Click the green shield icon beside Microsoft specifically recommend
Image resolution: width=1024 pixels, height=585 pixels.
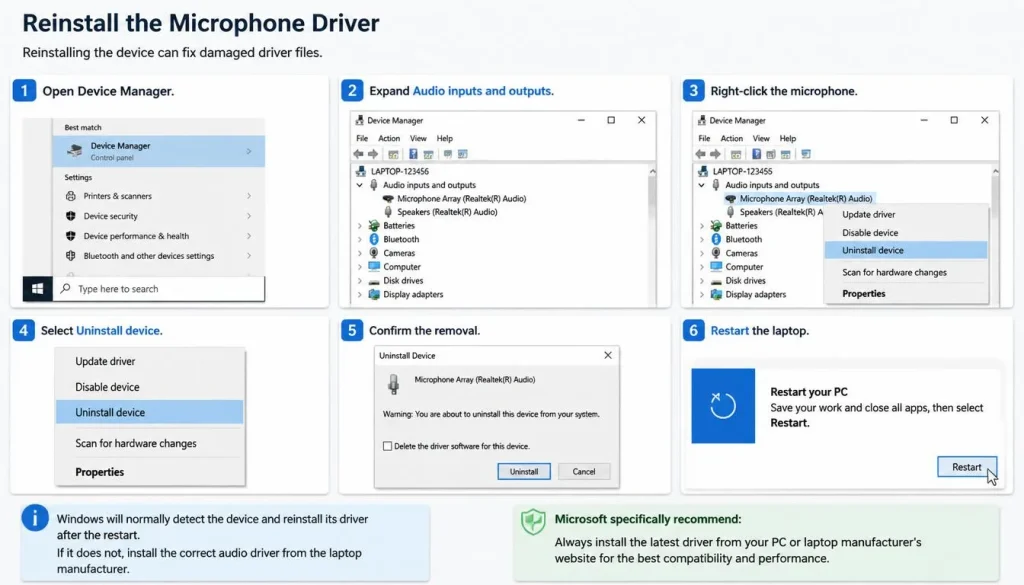(533, 522)
